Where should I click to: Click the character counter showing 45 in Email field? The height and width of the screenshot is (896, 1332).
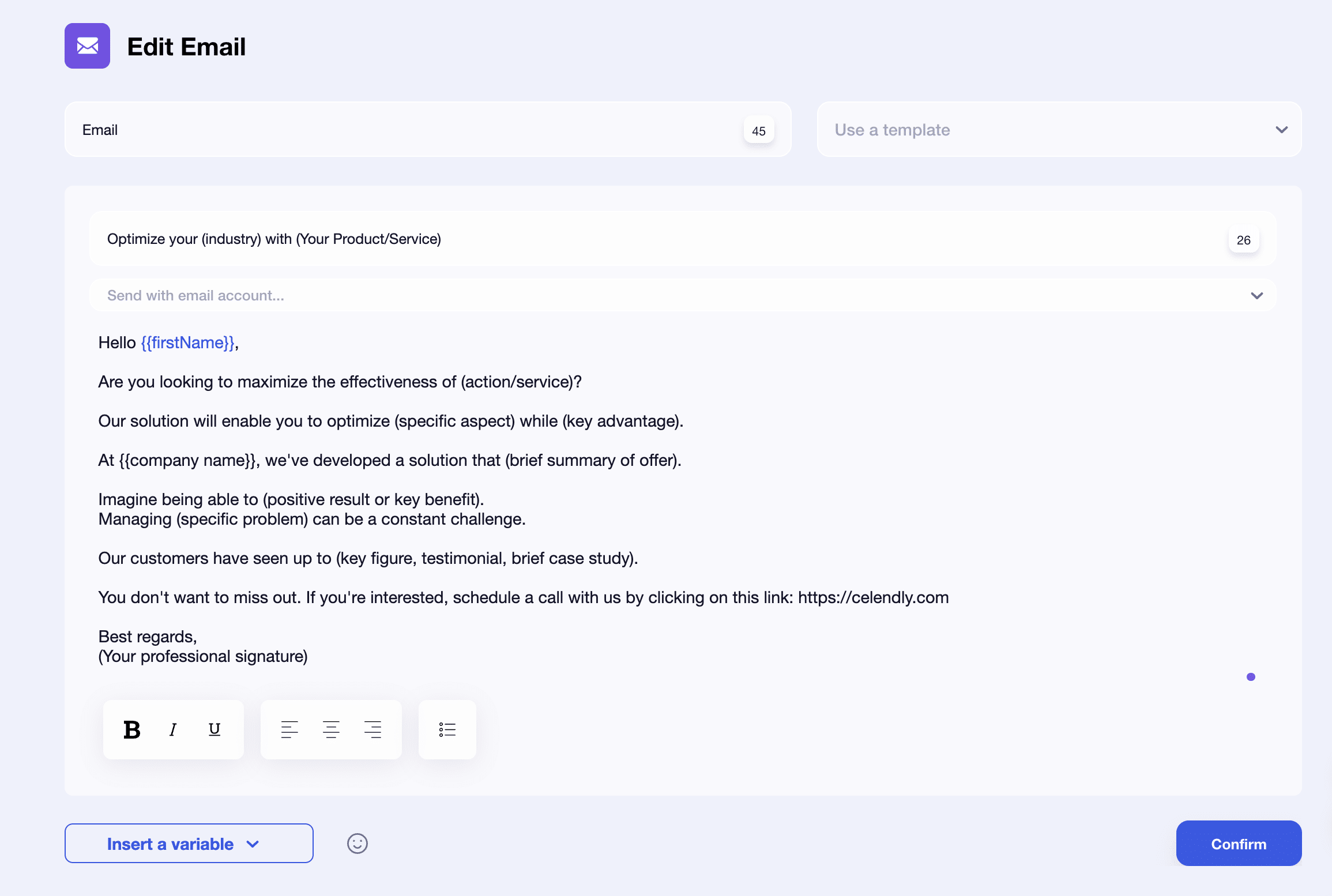759,130
